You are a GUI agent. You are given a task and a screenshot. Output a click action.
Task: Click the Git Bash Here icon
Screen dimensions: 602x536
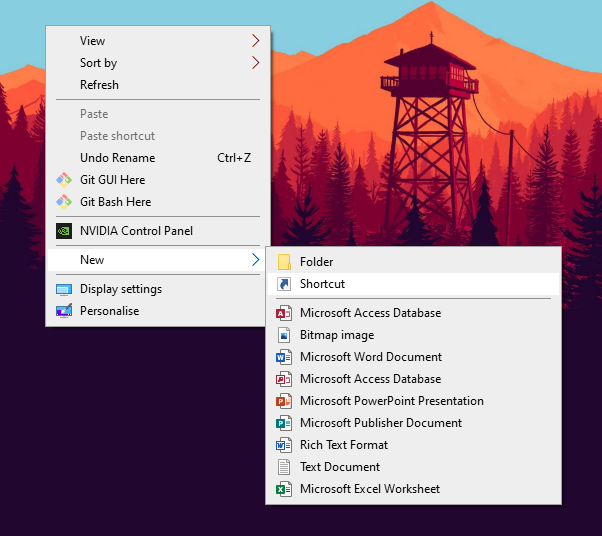click(64, 202)
